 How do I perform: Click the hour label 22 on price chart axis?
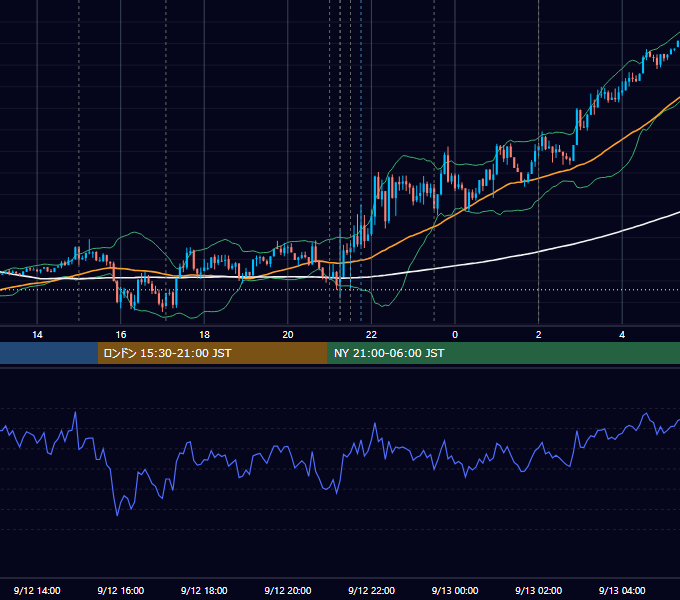pos(371,335)
